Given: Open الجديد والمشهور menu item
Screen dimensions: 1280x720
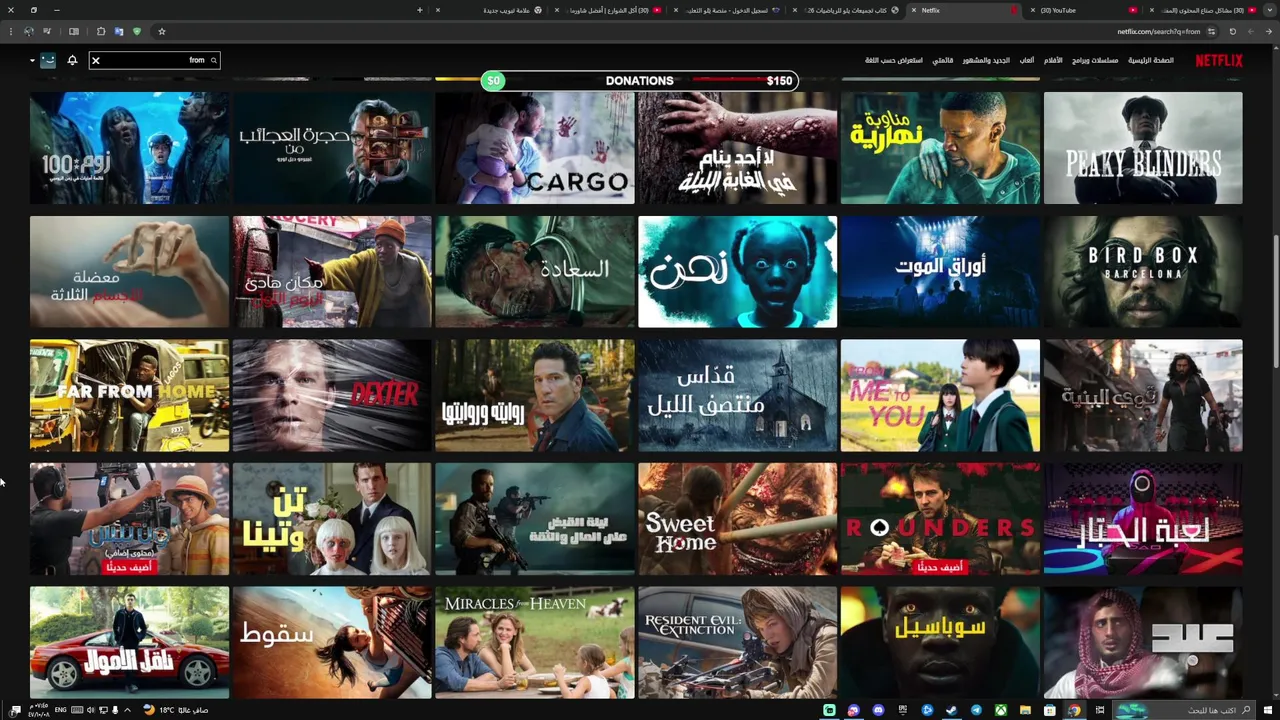Looking at the screenshot, I should 986,60.
